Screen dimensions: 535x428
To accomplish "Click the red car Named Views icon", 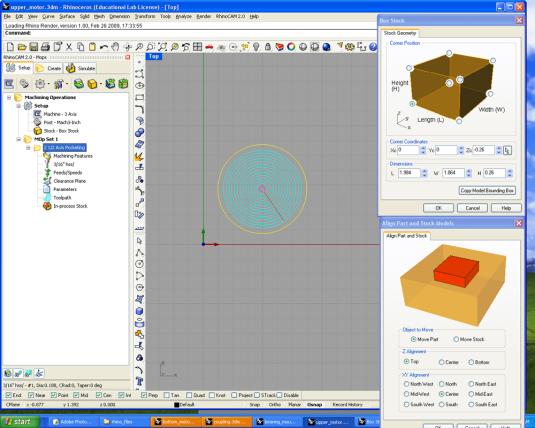I will [209, 47].
